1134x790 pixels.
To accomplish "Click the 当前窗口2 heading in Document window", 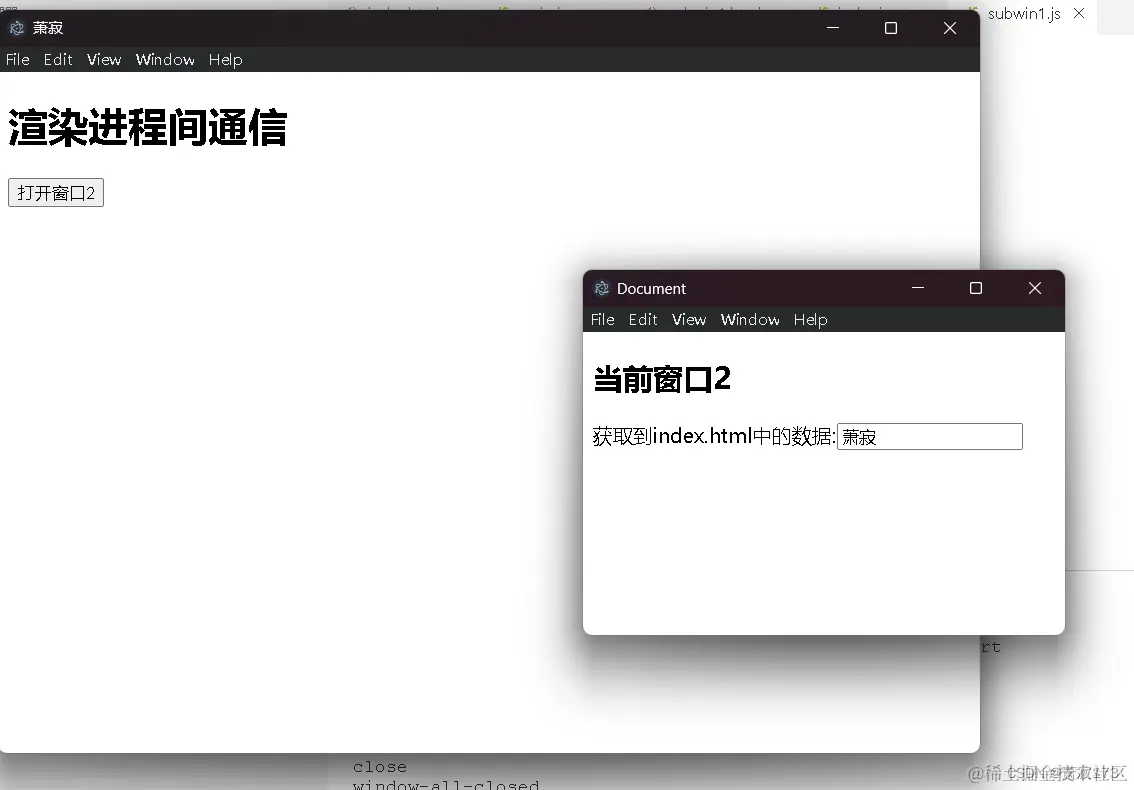I will coord(661,379).
